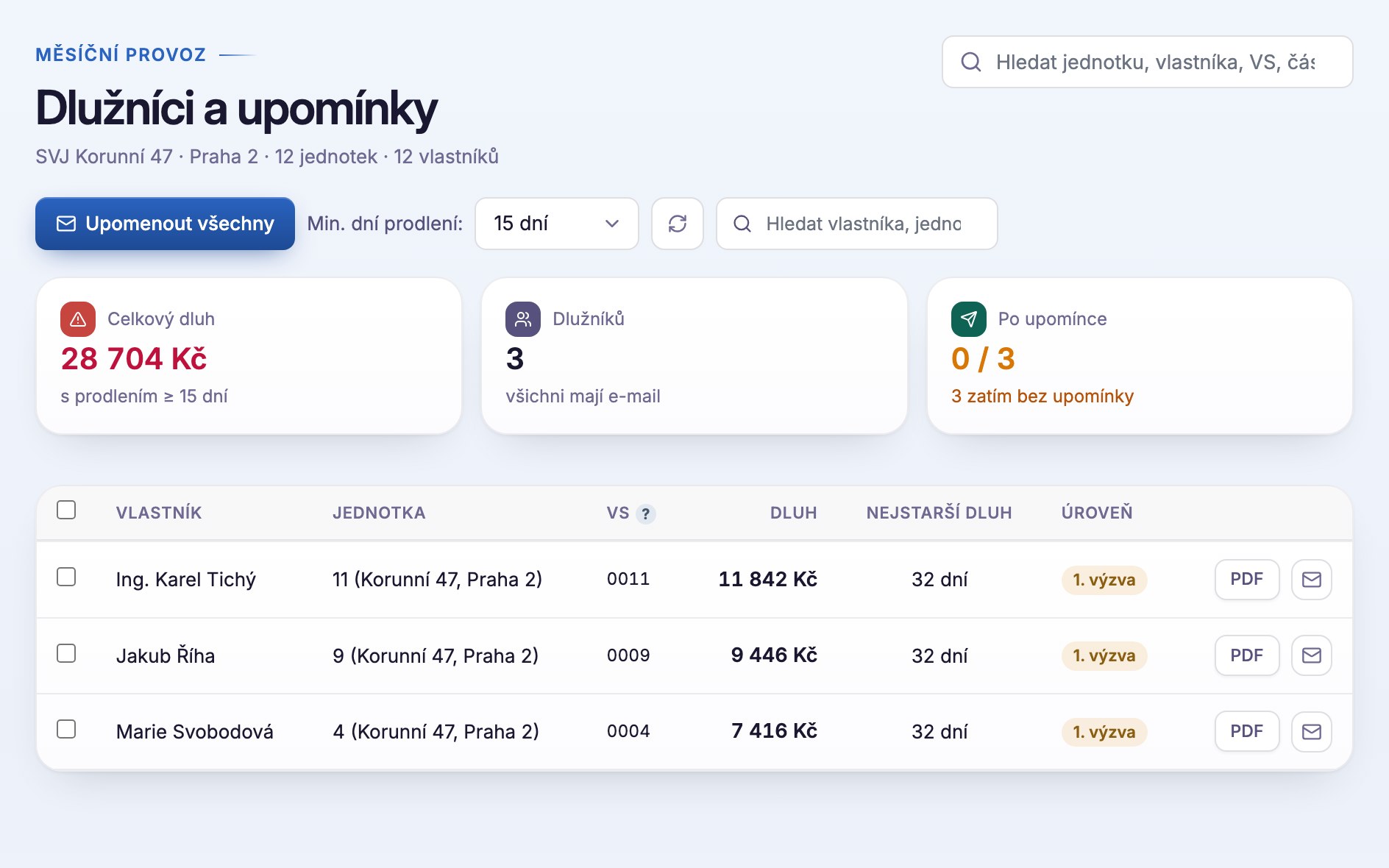The height and width of the screenshot is (868, 1389).
Task: Click the people icon on Dlužníků card
Action: coord(523,319)
